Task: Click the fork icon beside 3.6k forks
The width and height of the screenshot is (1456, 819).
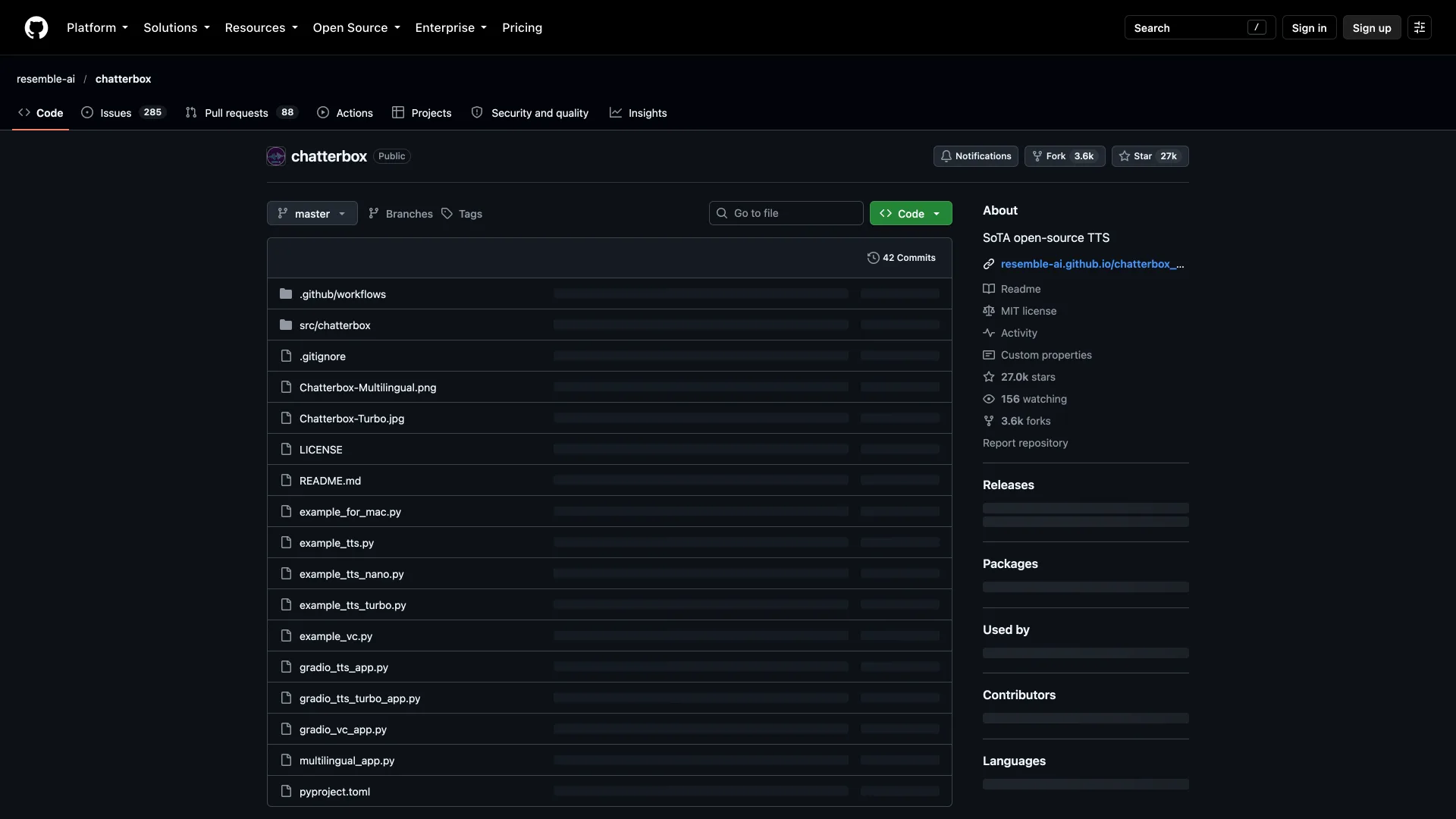Action: tap(989, 421)
